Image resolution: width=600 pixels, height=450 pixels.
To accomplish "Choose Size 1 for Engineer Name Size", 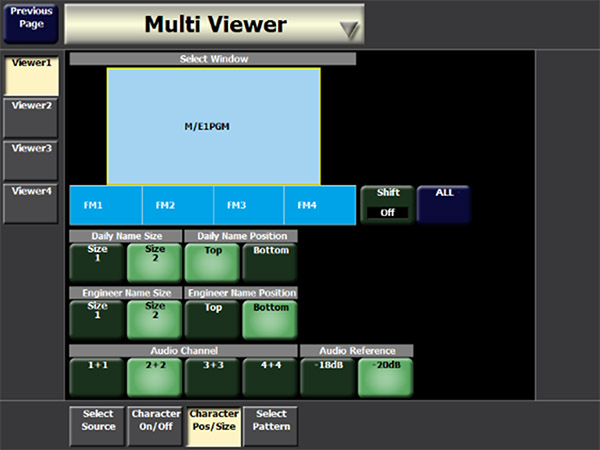I will (97, 319).
